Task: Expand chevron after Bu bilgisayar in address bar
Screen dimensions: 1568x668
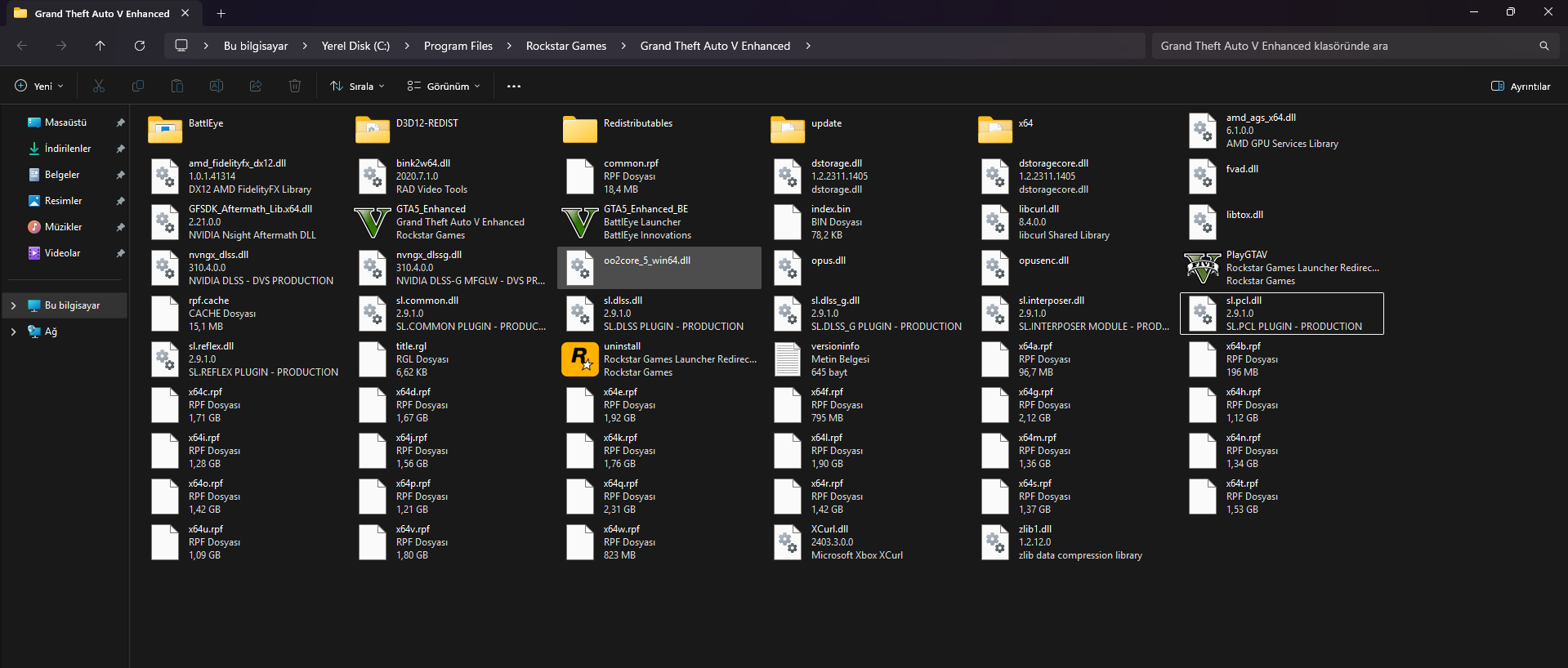Action: (x=305, y=46)
